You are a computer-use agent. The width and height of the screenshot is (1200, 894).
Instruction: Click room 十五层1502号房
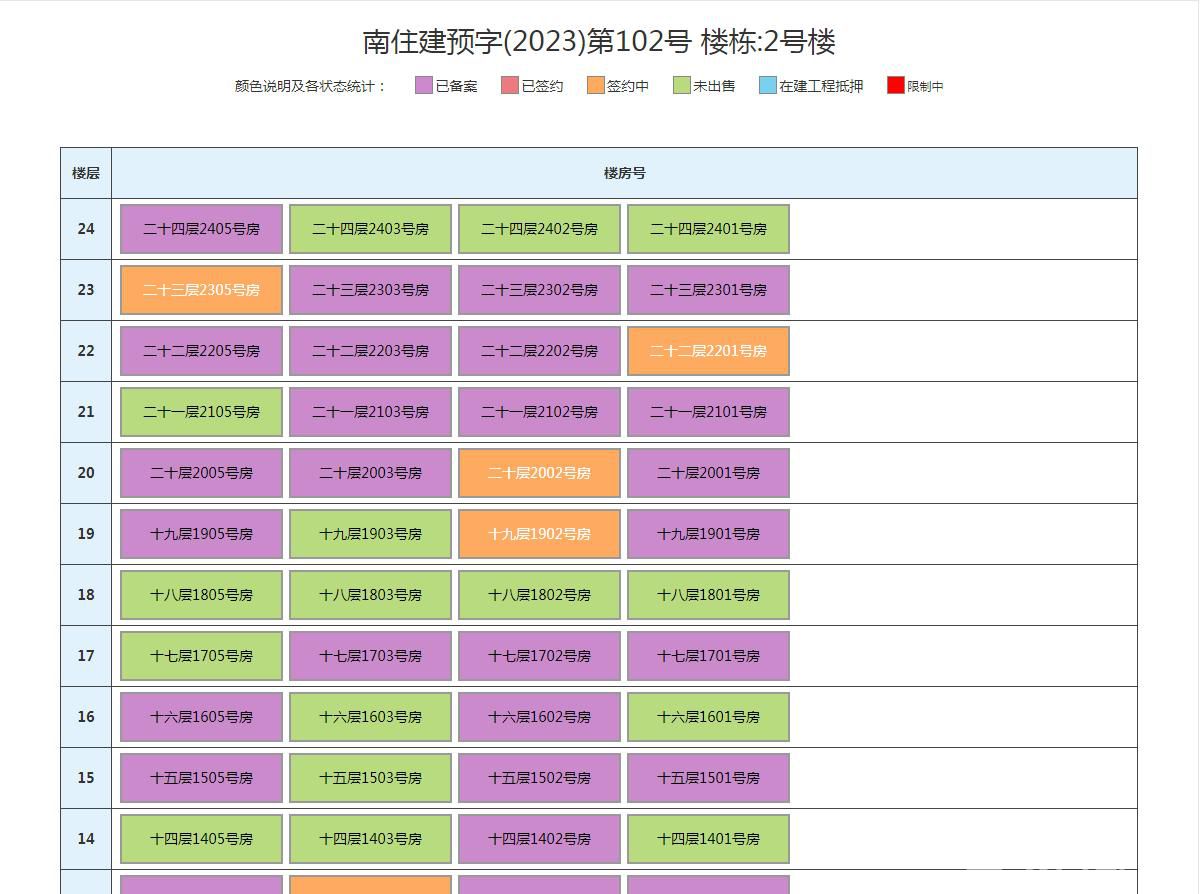pos(539,778)
